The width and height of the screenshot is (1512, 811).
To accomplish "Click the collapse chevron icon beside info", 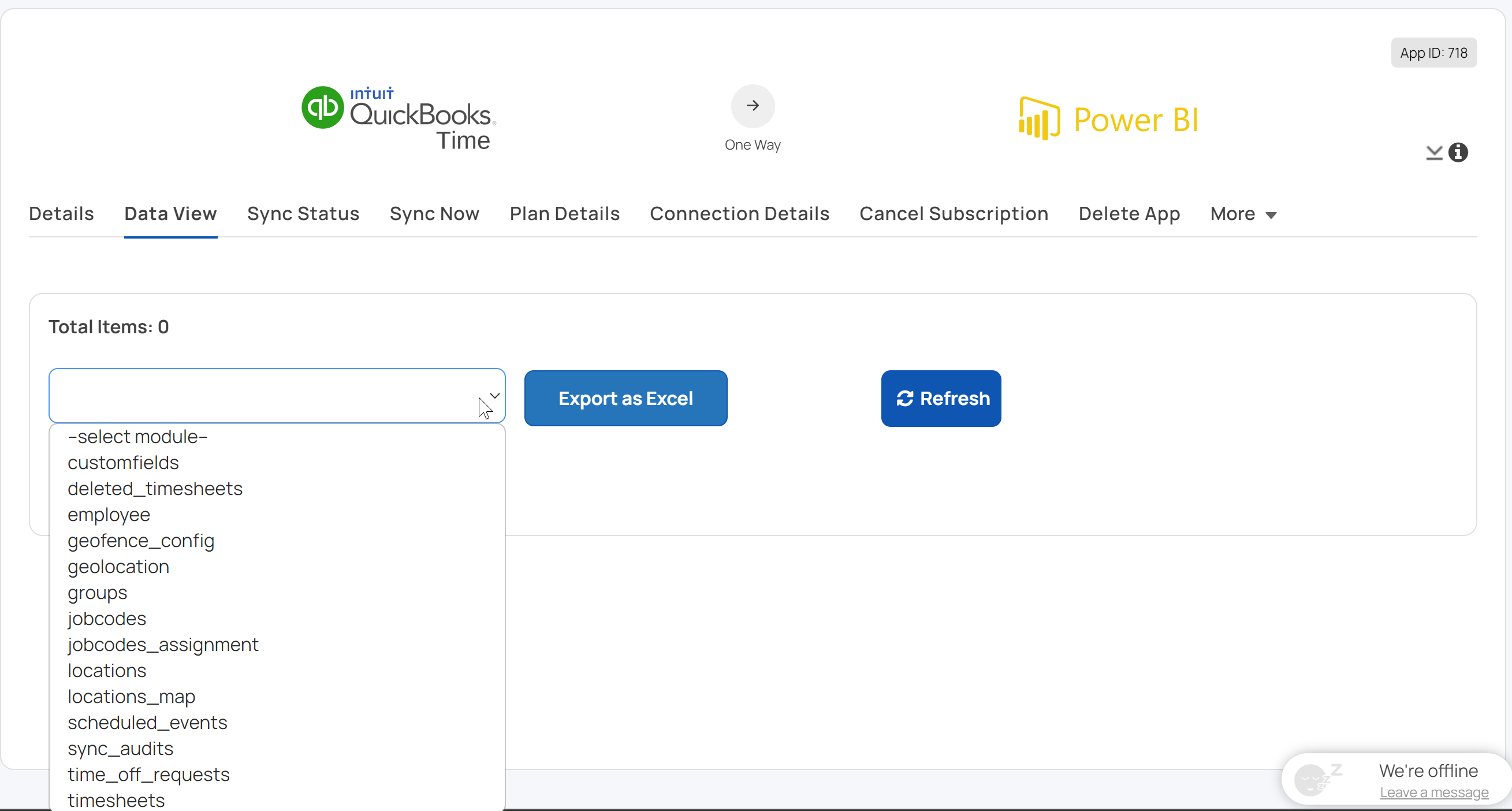I will point(1434,152).
